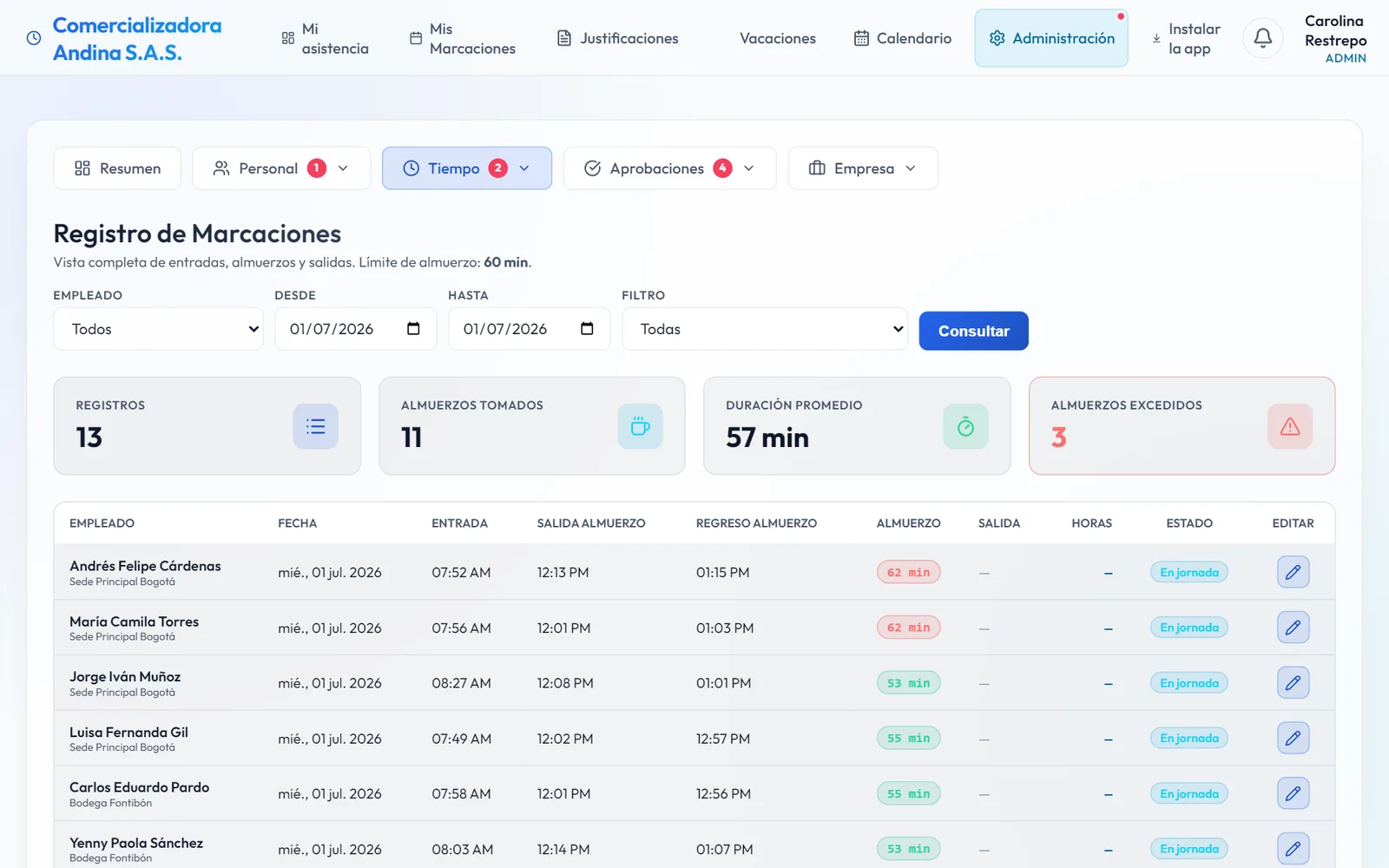Open the Hasta date picker calendar icon
The width and height of the screenshot is (1389, 868).
[587, 329]
